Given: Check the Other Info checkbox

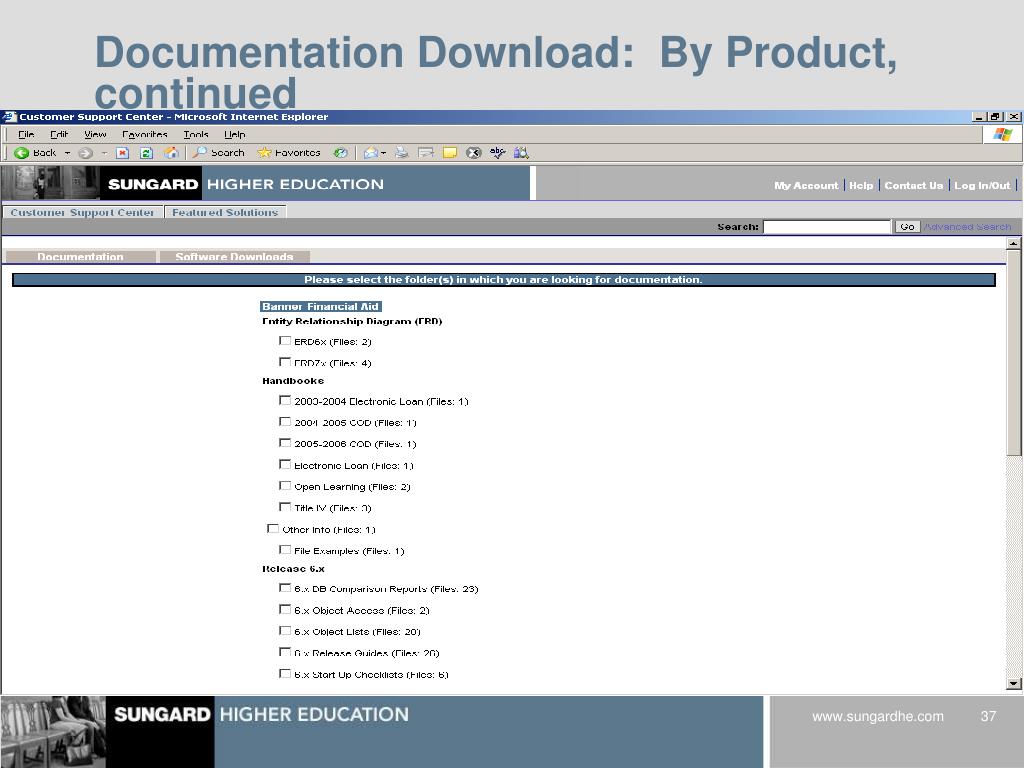Looking at the screenshot, I should pos(273,528).
